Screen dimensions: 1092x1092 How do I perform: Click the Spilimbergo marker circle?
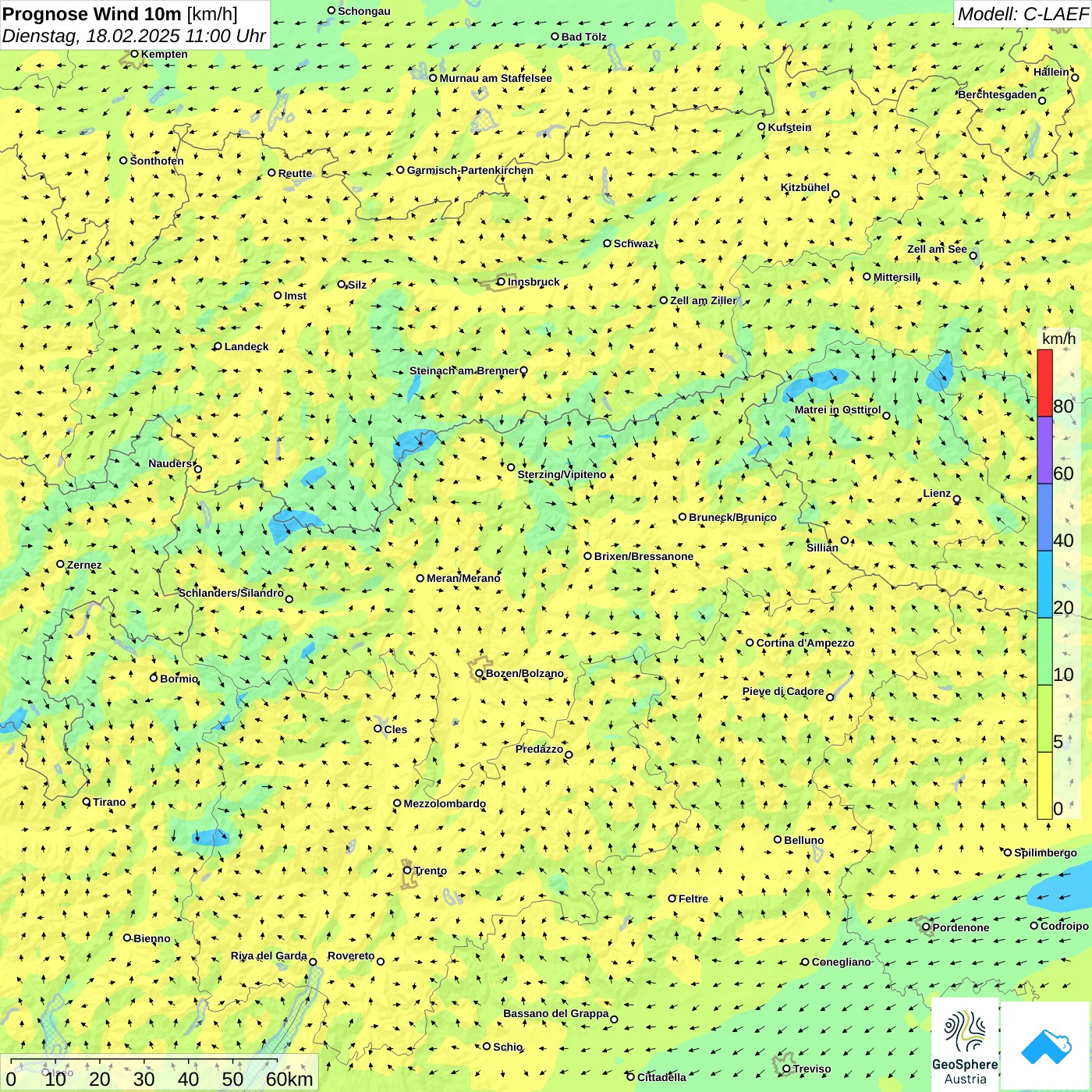pyautogui.click(x=1008, y=853)
